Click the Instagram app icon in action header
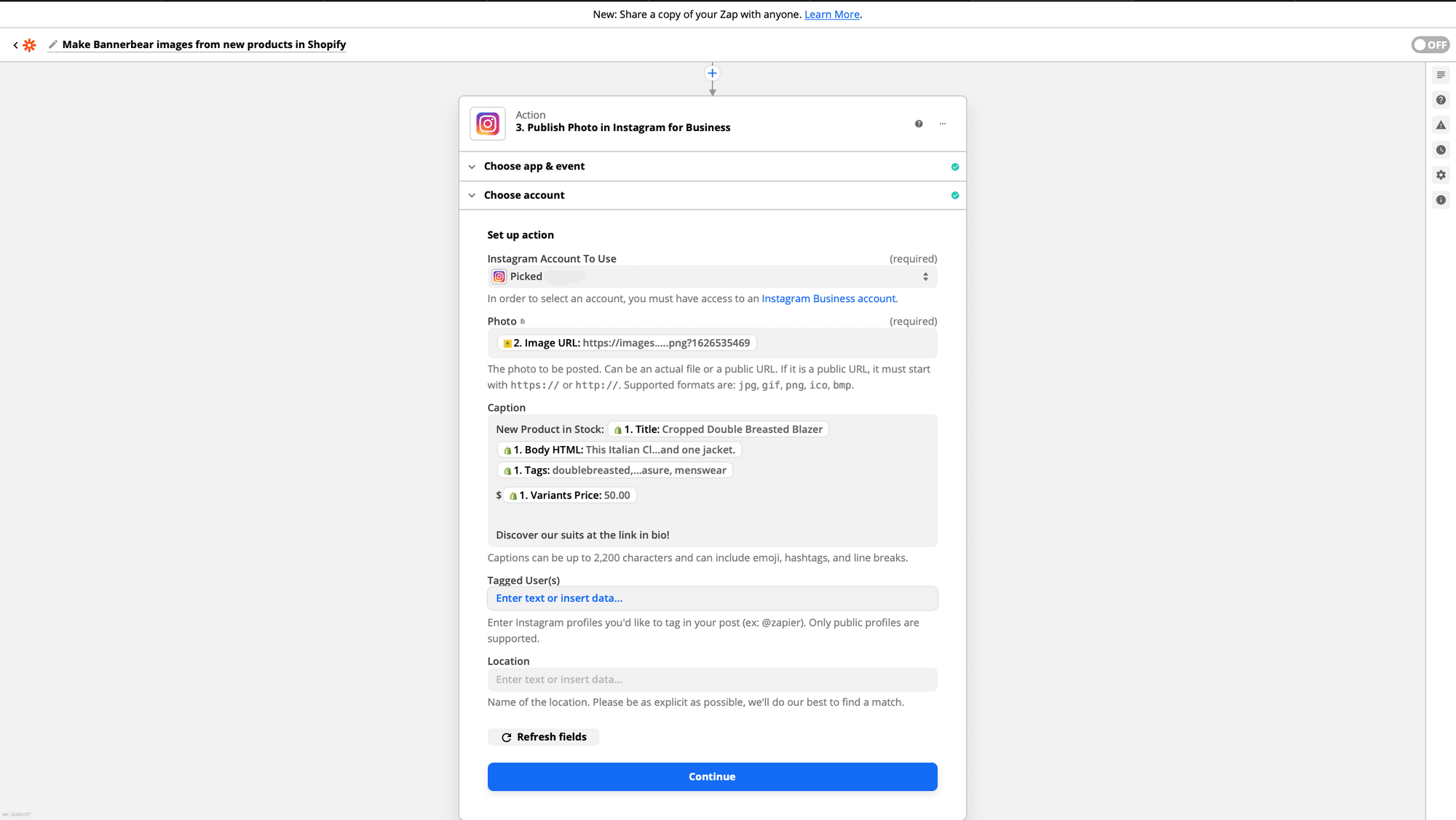1456x820 pixels. pyautogui.click(x=487, y=124)
